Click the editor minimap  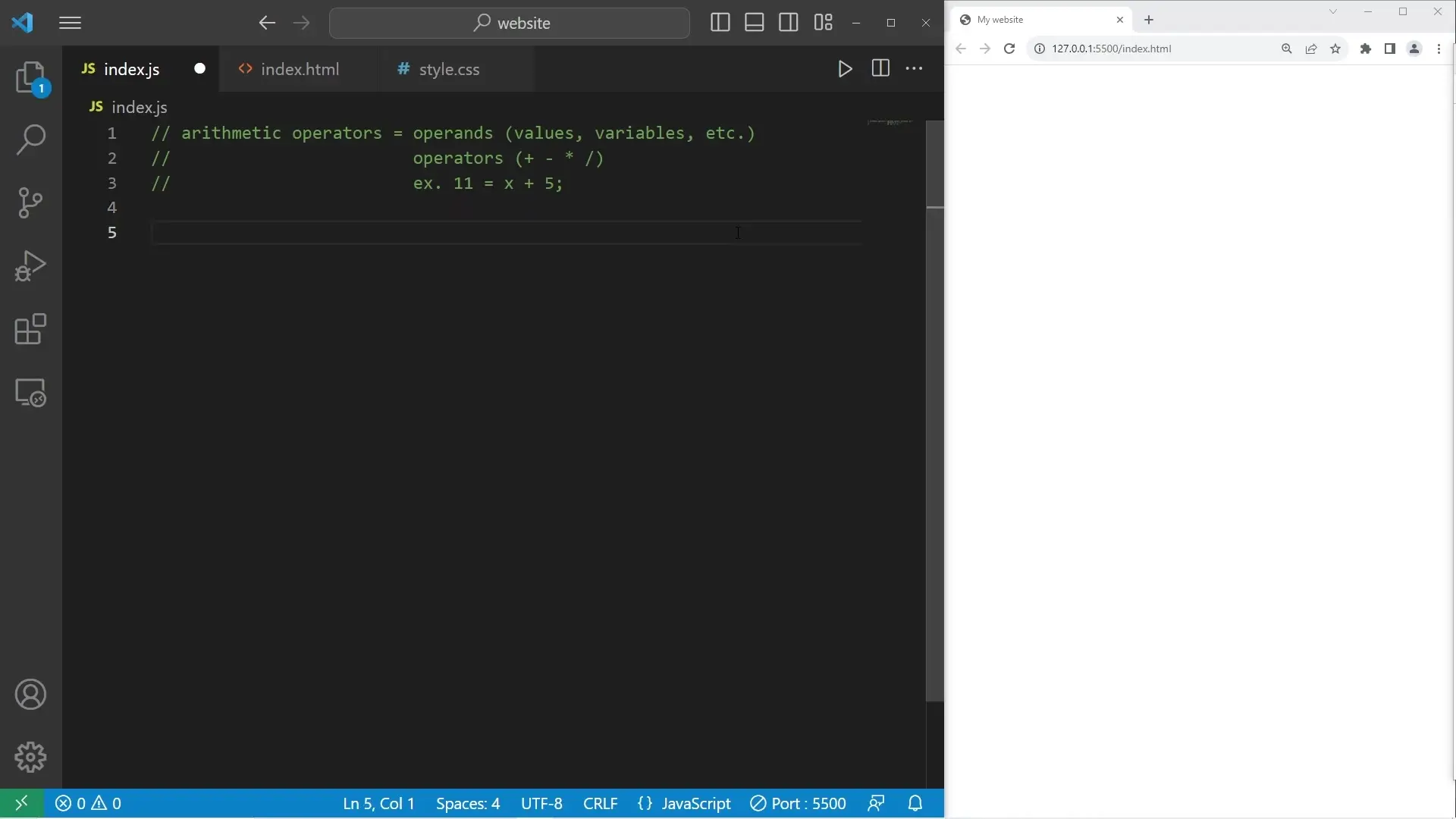[x=890, y=122]
